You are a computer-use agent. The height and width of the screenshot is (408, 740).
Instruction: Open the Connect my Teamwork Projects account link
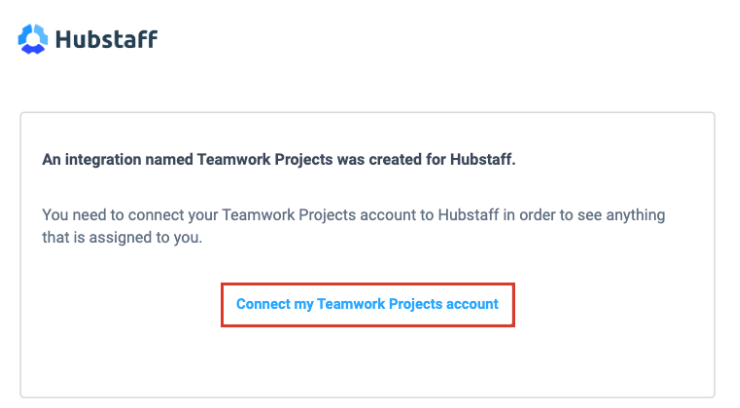point(367,304)
